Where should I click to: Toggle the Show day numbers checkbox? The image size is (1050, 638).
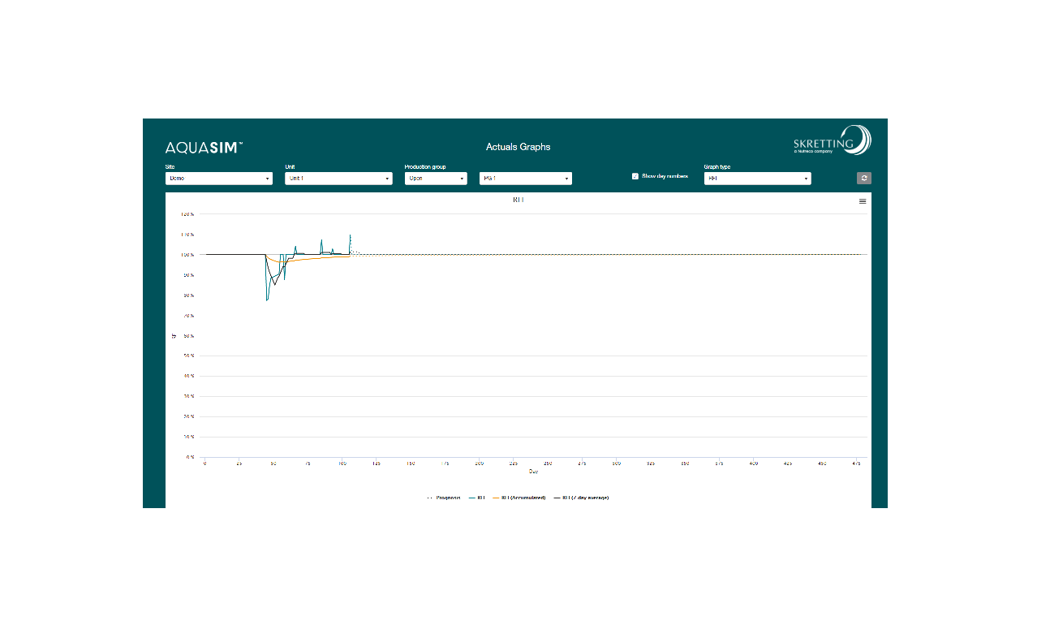pos(635,176)
